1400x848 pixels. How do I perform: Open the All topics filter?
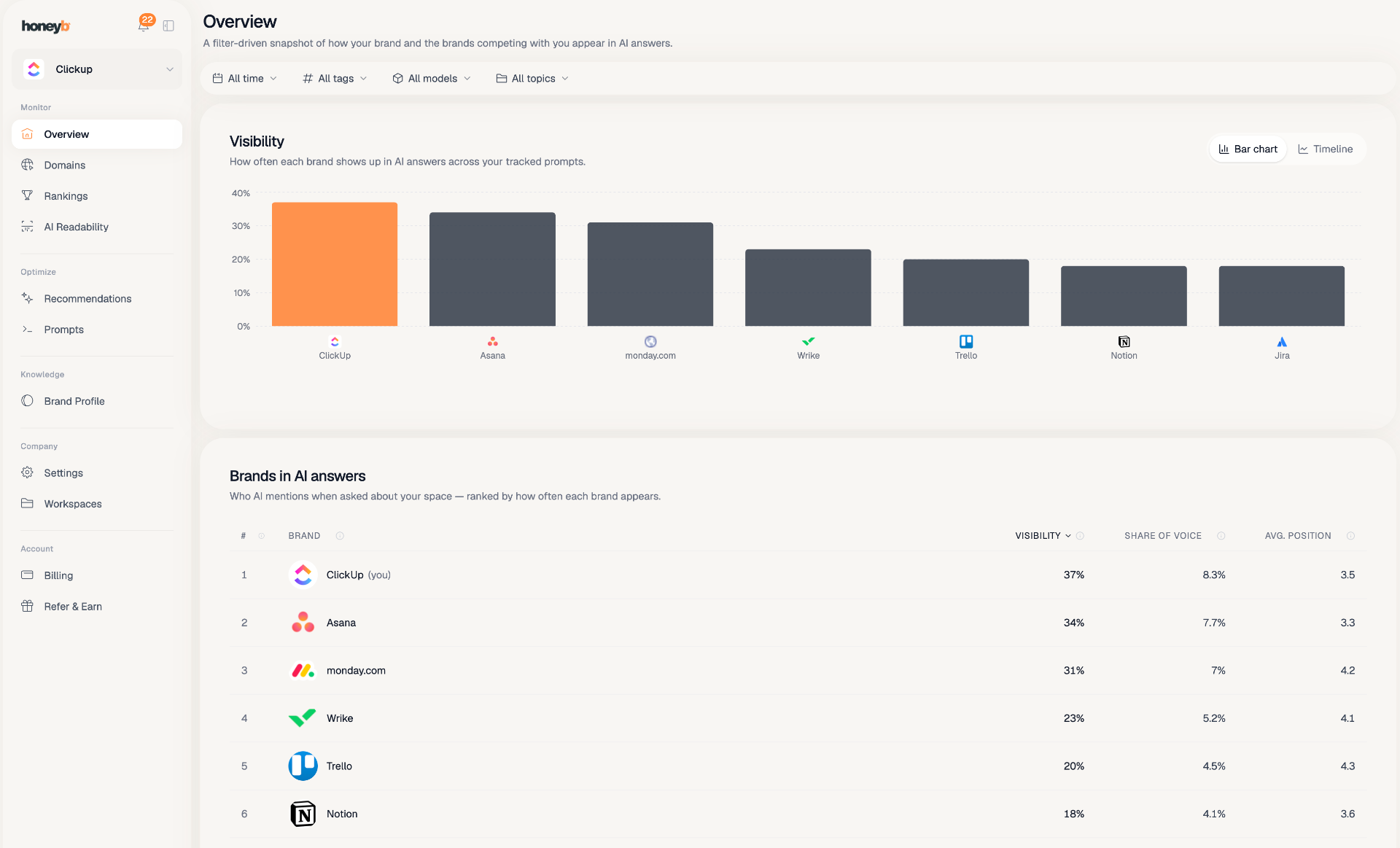point(532,79)
